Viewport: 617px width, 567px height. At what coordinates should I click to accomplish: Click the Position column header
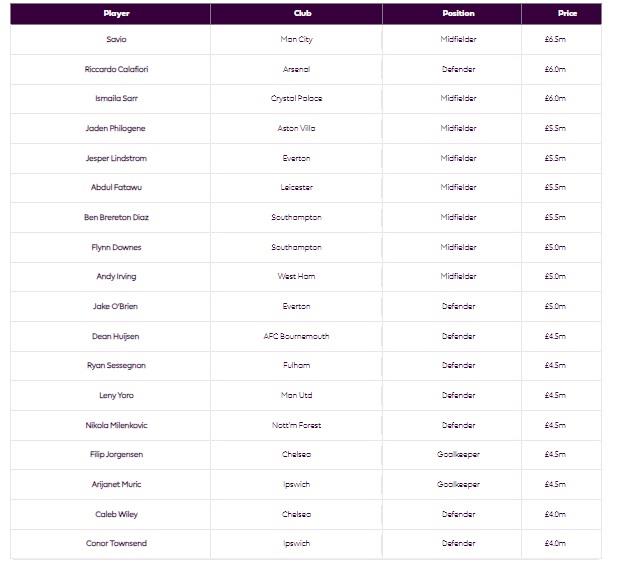pyautogui.click(x=458, y=14)
